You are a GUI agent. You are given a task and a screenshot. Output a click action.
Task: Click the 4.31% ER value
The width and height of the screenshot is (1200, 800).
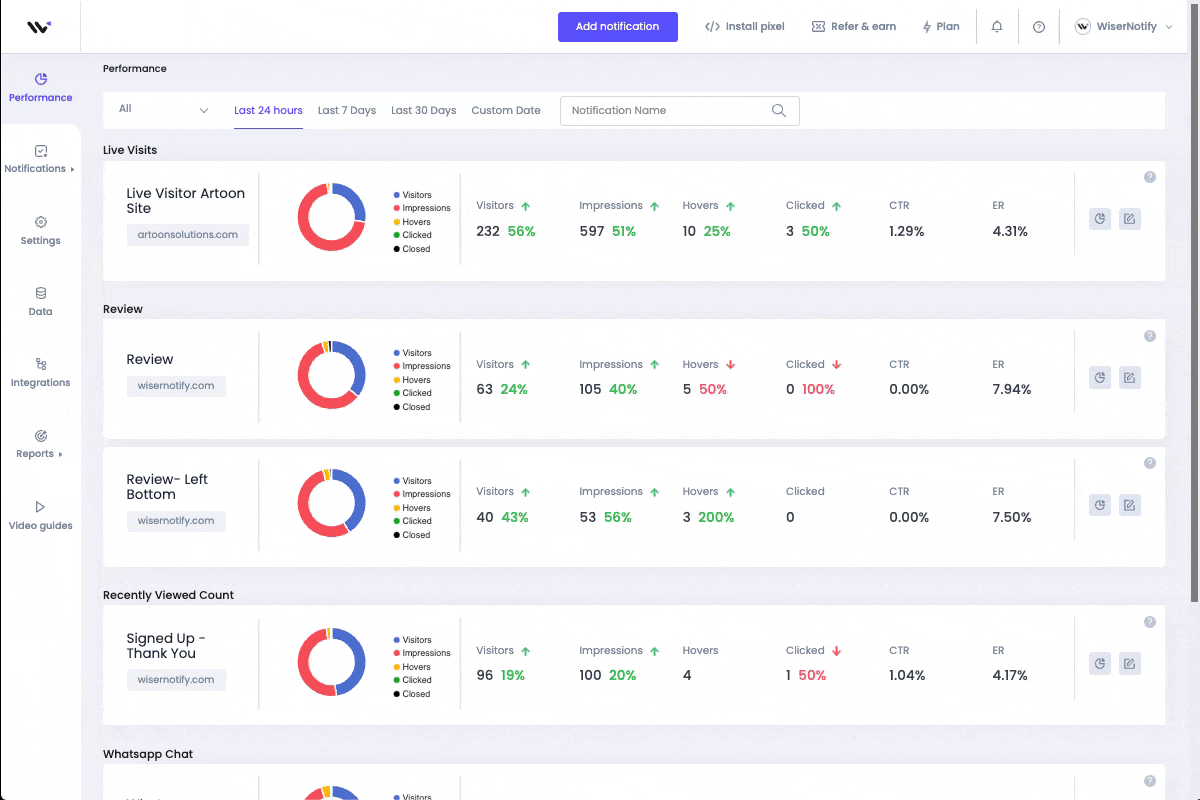click(x=1010, y=231)
